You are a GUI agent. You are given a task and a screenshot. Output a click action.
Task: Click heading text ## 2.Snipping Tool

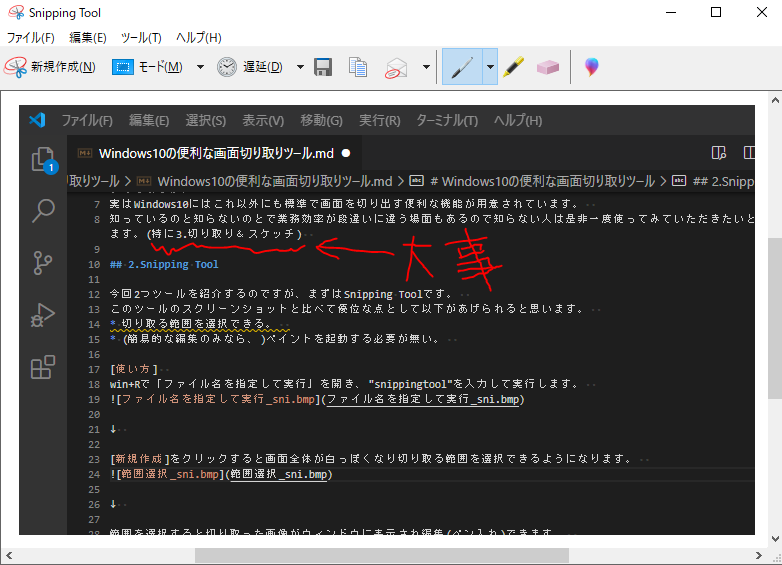click(164, 264)
